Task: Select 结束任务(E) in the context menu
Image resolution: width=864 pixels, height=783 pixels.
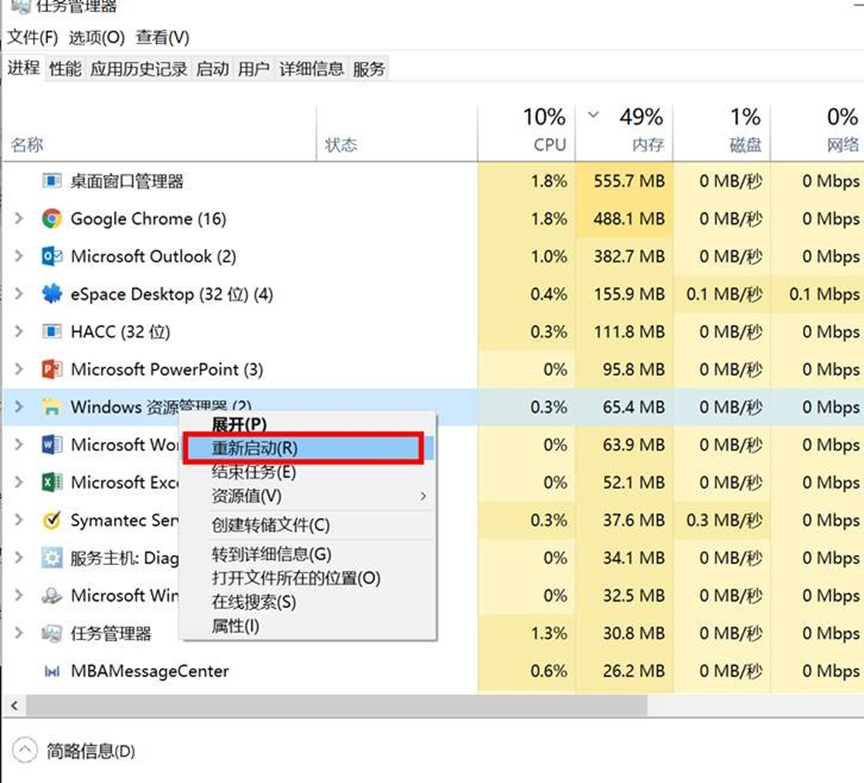Action: tap(254, 473)
